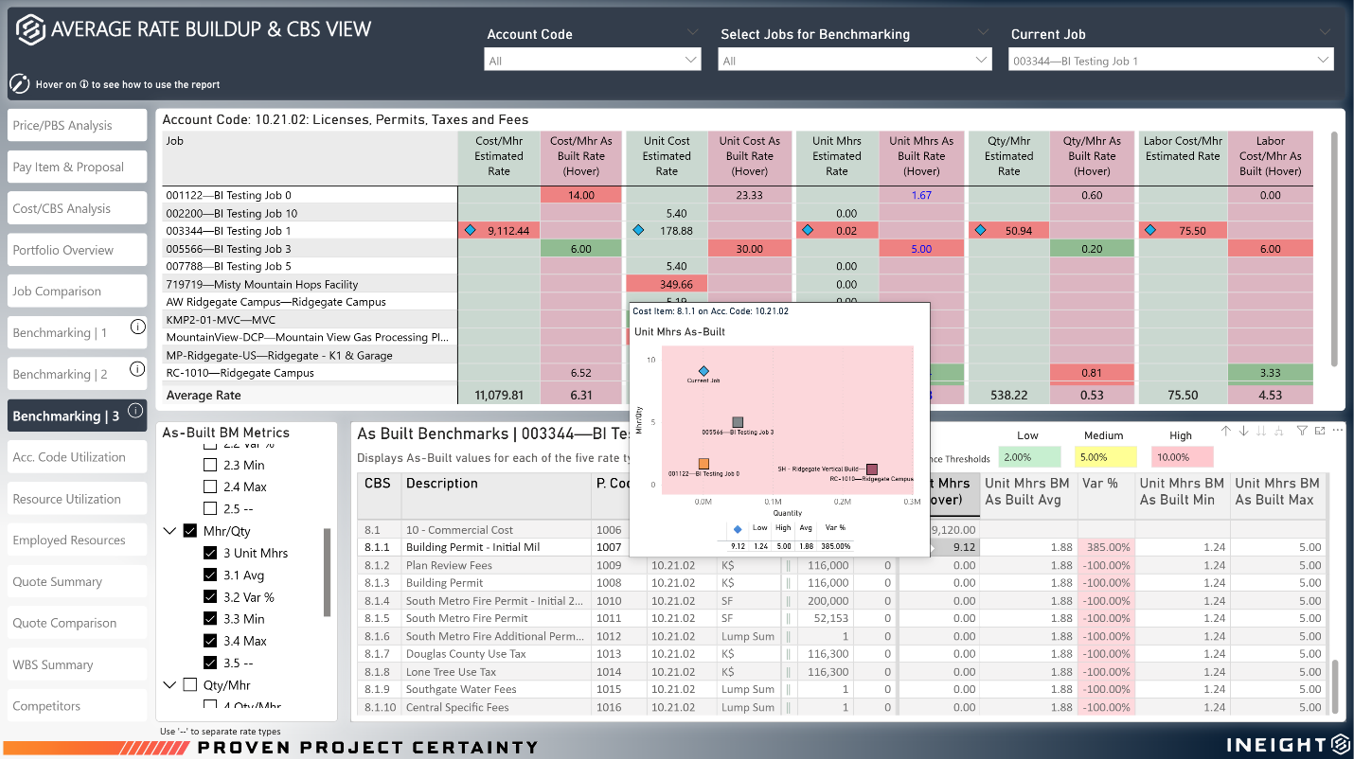
Task: Click the expand all down hierarchy icon
Action: pyautogui.click(x=1279, y=431)
